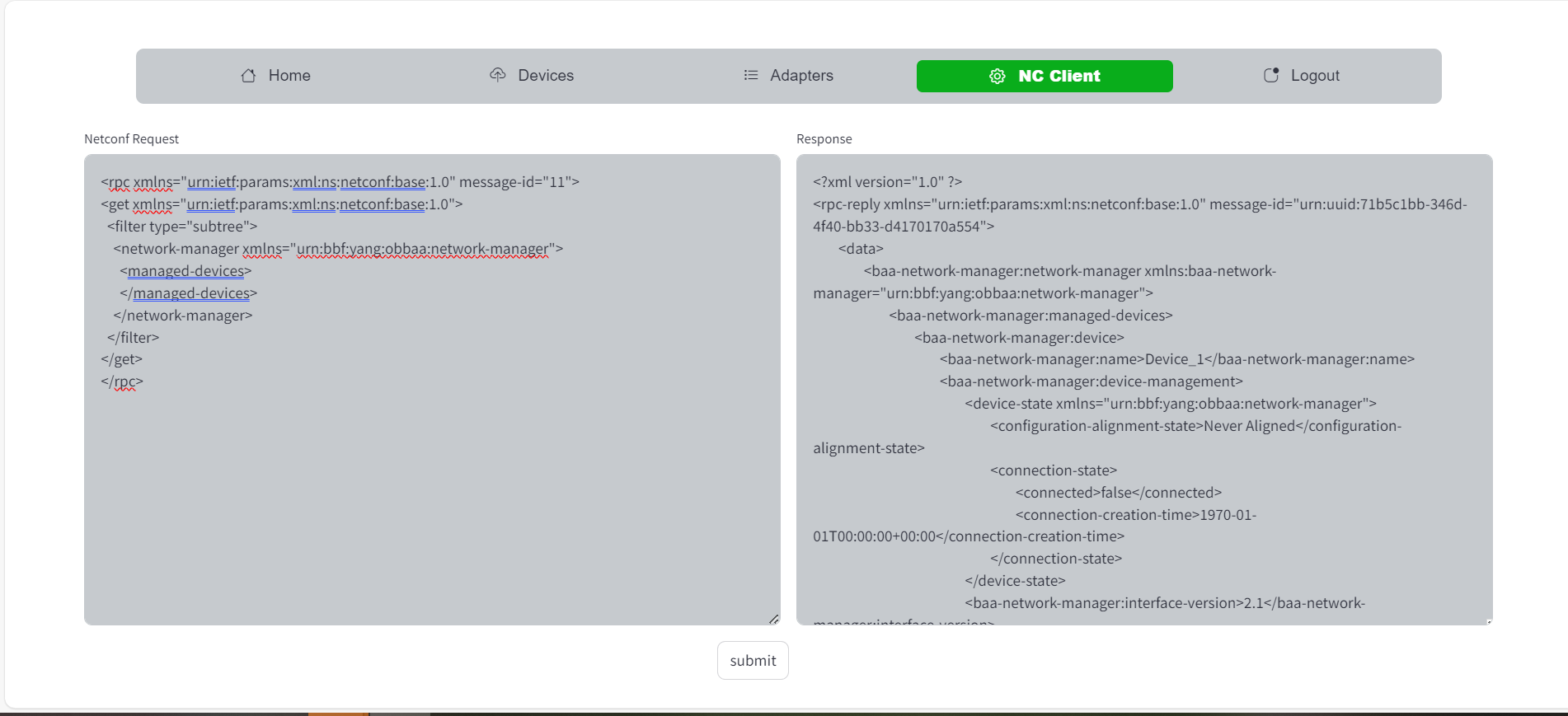Image resolution: width=1568 pixels, height=716 pixels.
Task: Click the Device_1 name line in Response
Action: tap(1176, 360)
